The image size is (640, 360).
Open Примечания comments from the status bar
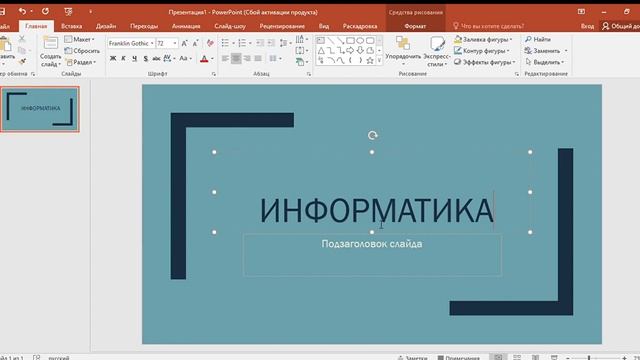(x=458, y=358)
